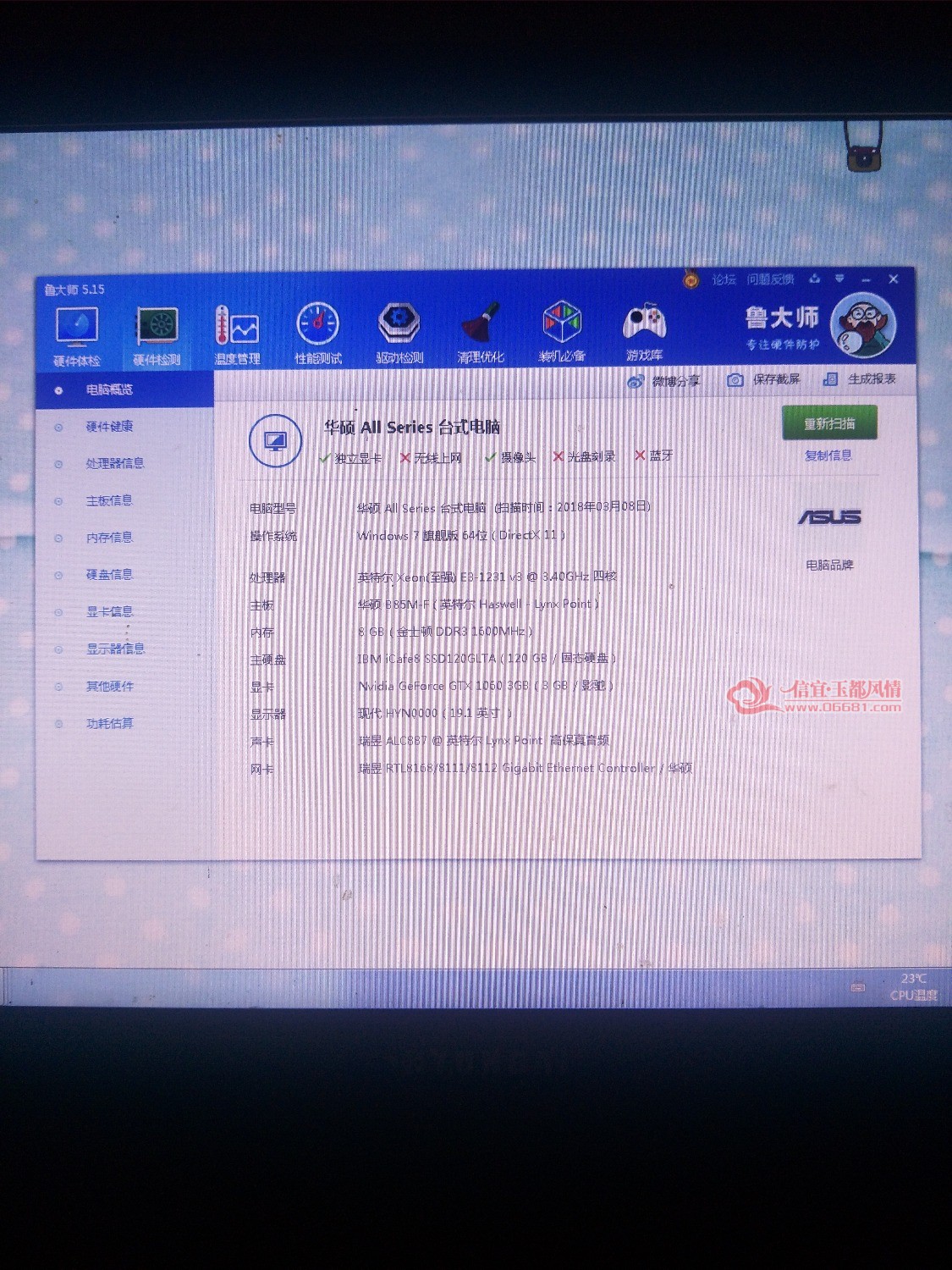Click the Windows 7 旗舰版 64位 value

pyautogui.click(x=461, y=535)
